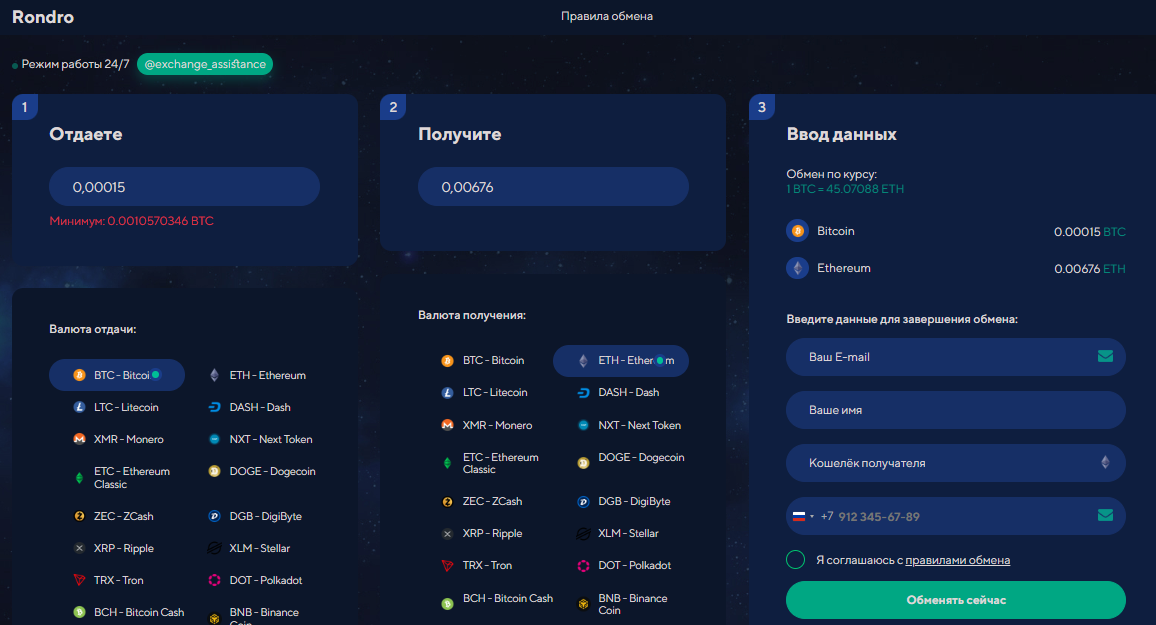This screenshot has height=625, width=1156.
Task: Click the DOGE Dogecoin icon in receive currency list
Action: [x=583, y=463]
